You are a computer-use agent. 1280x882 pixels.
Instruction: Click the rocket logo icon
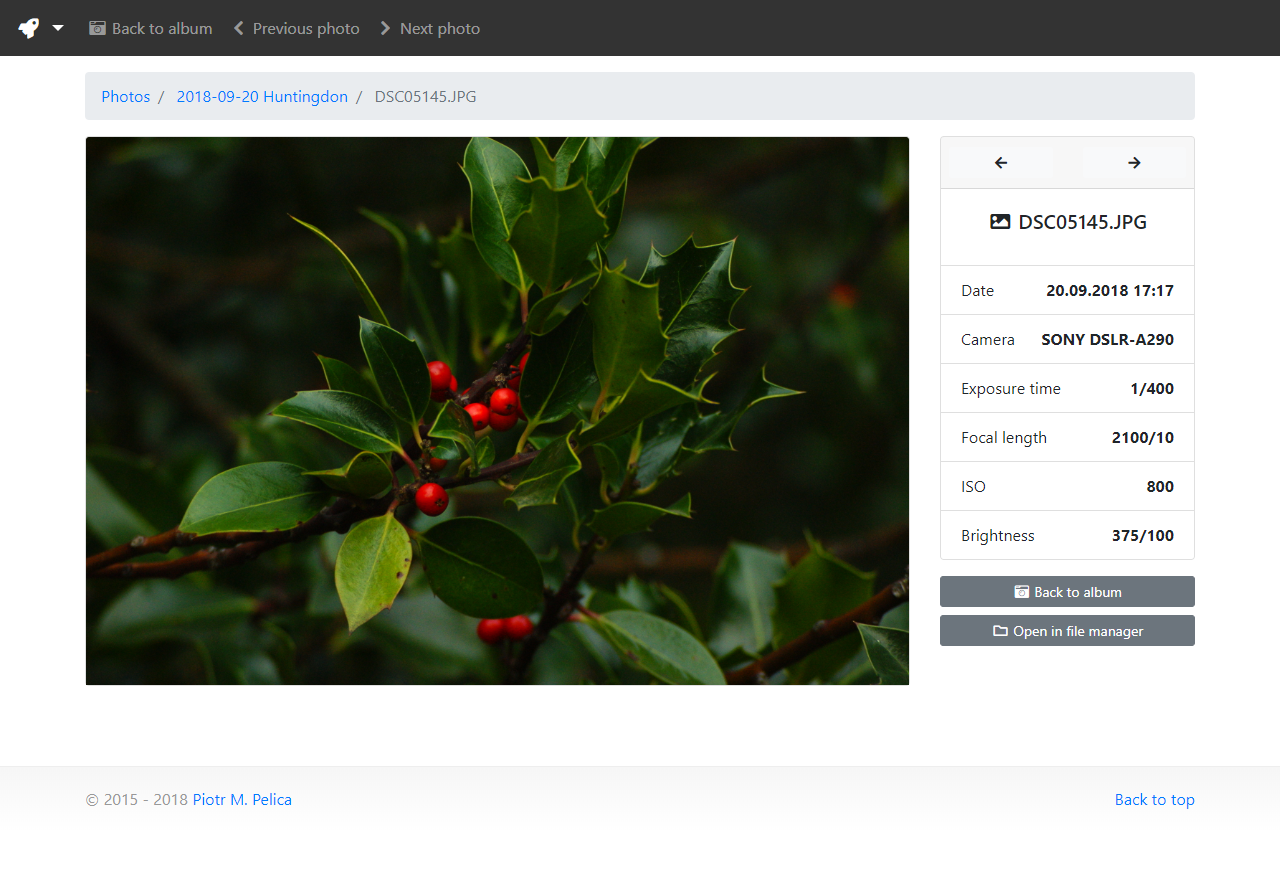[x=29, y=28]
